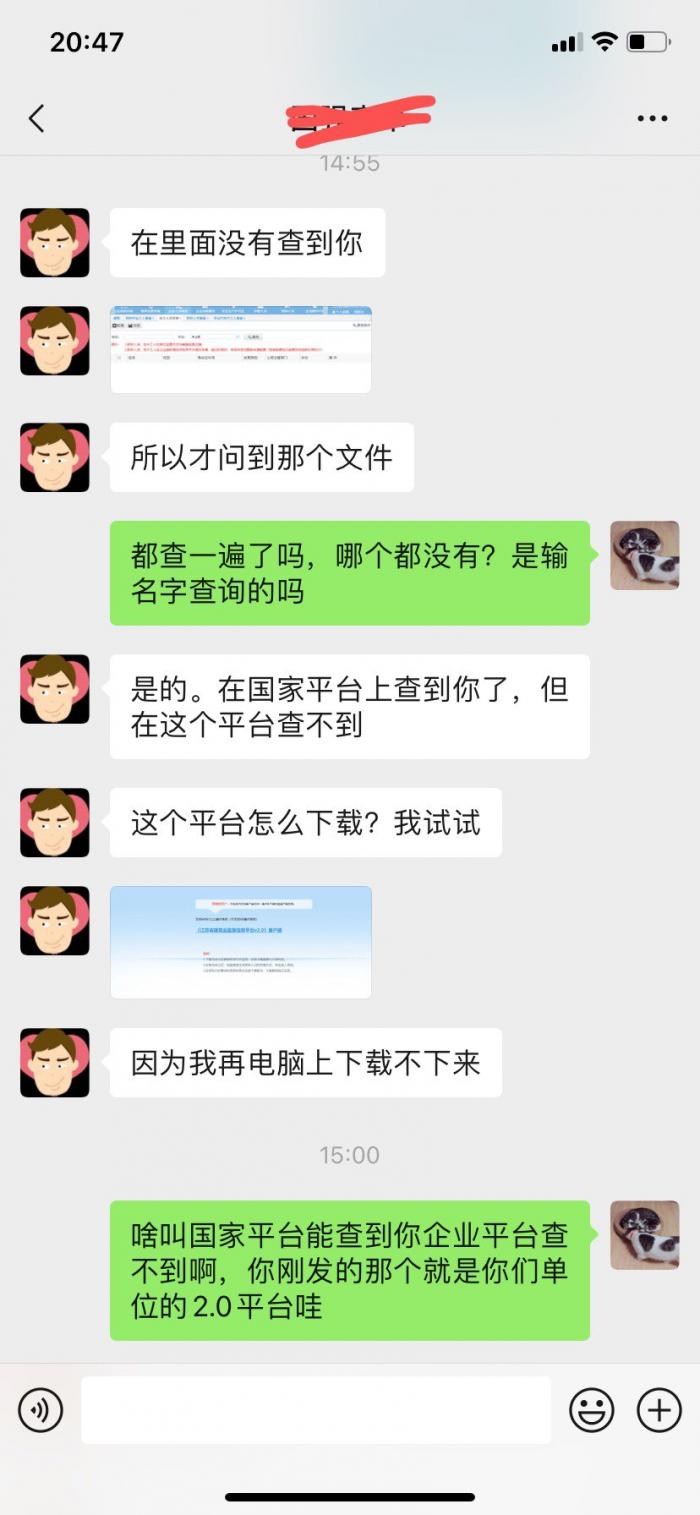The image size is (700, 1515).
Task: Tap cat avatar beside "啥叫国家平台" message
Action: click(x=645, y=1235)
